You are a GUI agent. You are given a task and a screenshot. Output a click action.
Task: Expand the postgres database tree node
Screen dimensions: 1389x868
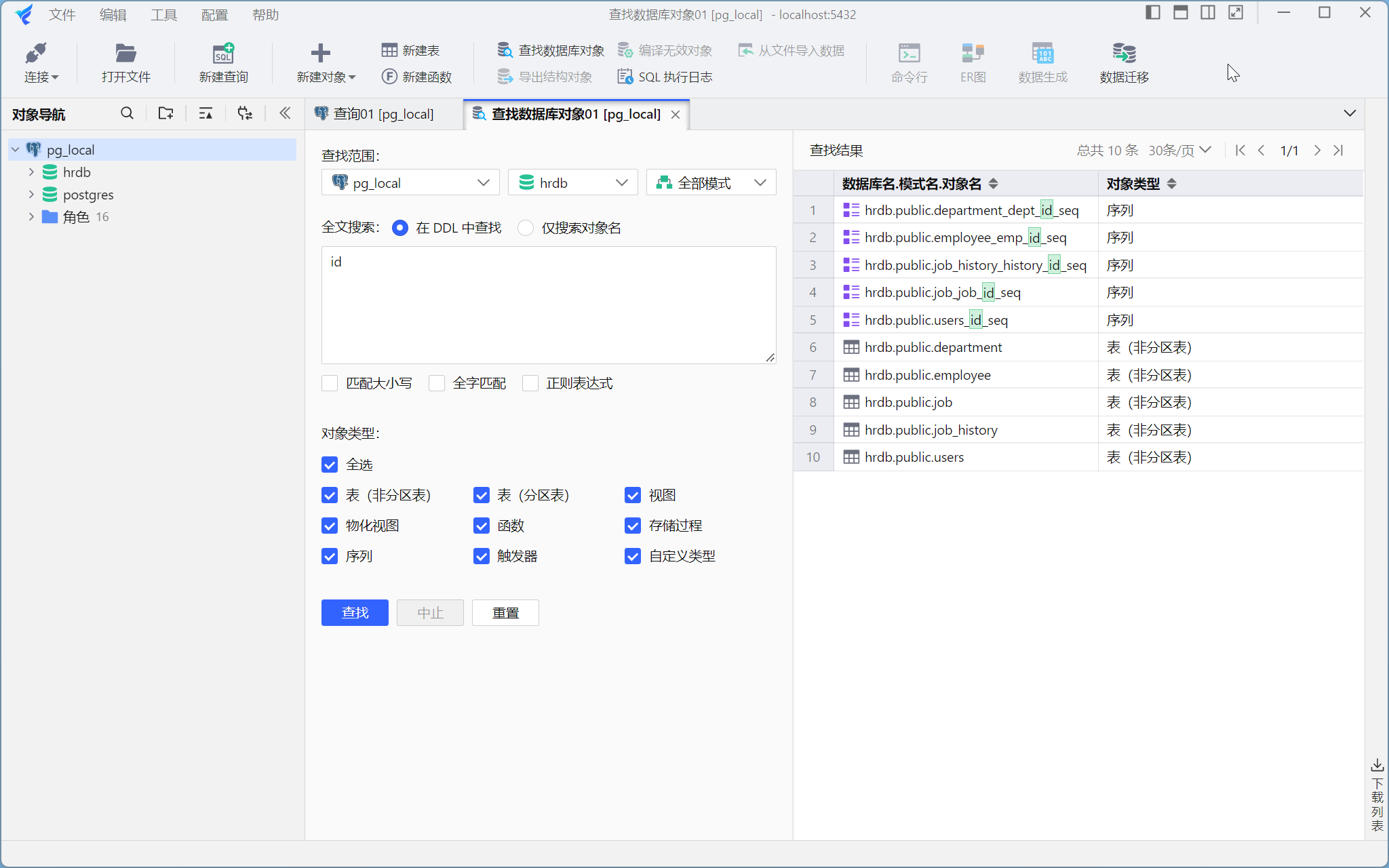(31, 195)
